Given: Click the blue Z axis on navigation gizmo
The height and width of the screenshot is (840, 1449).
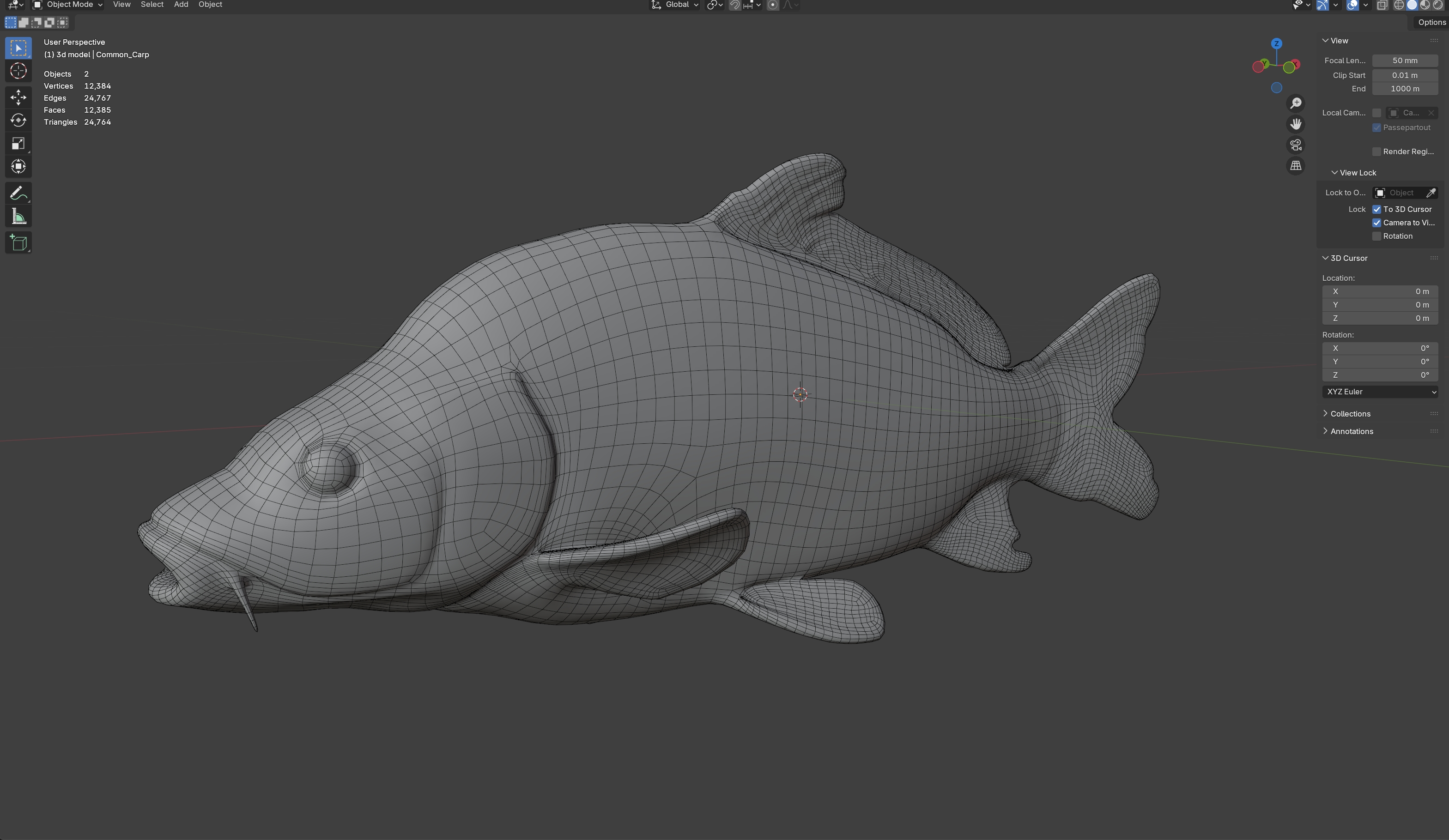Looking at the screenshot, I should [1277, 44].
